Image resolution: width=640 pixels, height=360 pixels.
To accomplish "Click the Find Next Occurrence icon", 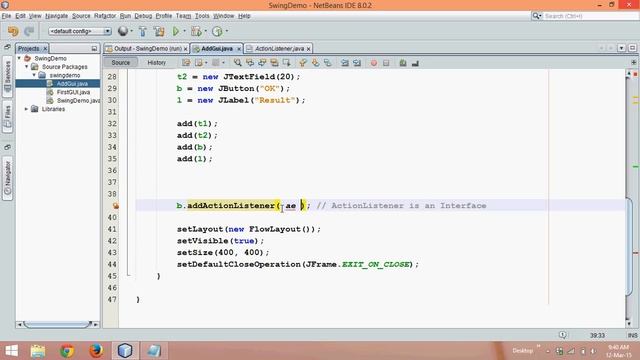I will pyautogui.click(x=262, y=63).
